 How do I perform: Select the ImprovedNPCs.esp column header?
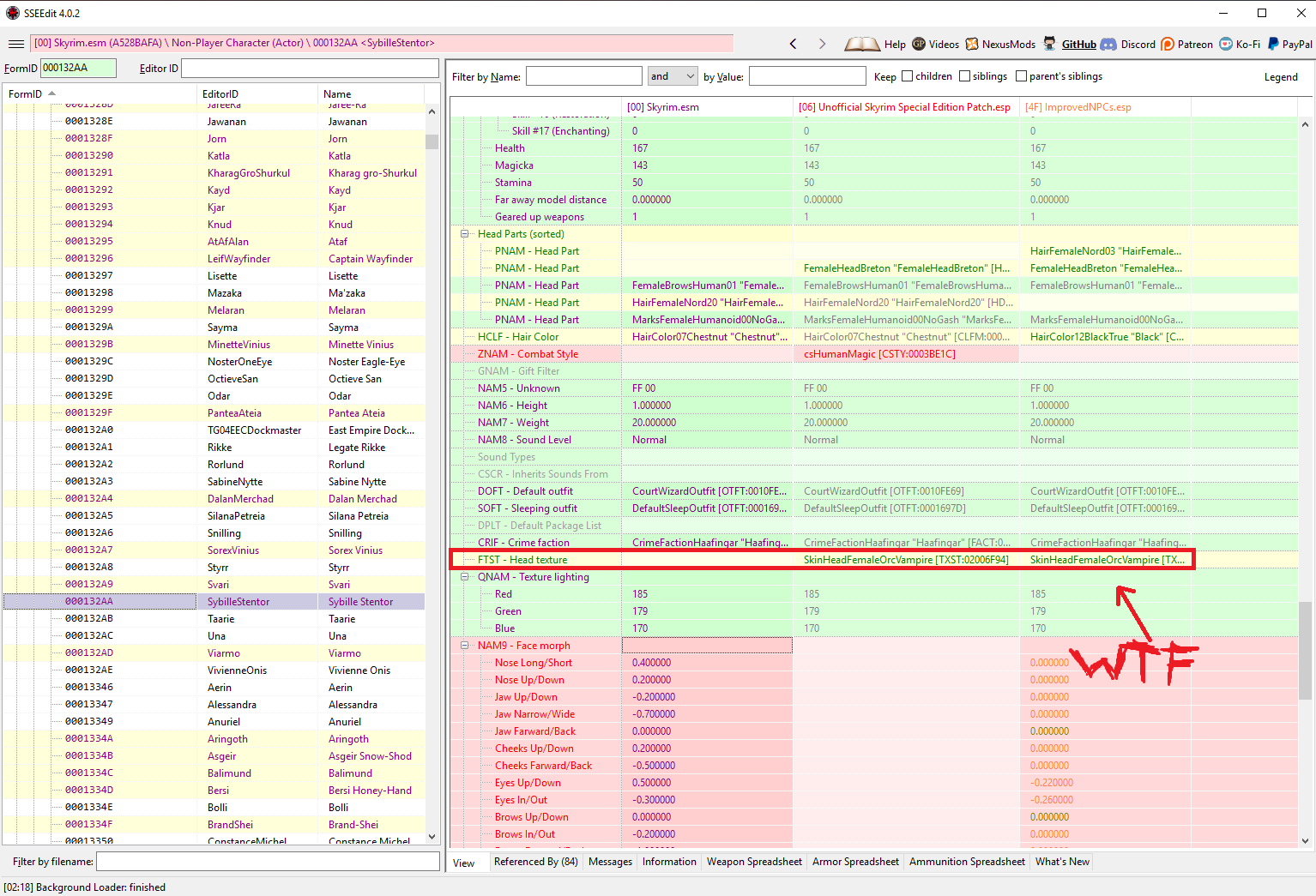coord(1105,107)
